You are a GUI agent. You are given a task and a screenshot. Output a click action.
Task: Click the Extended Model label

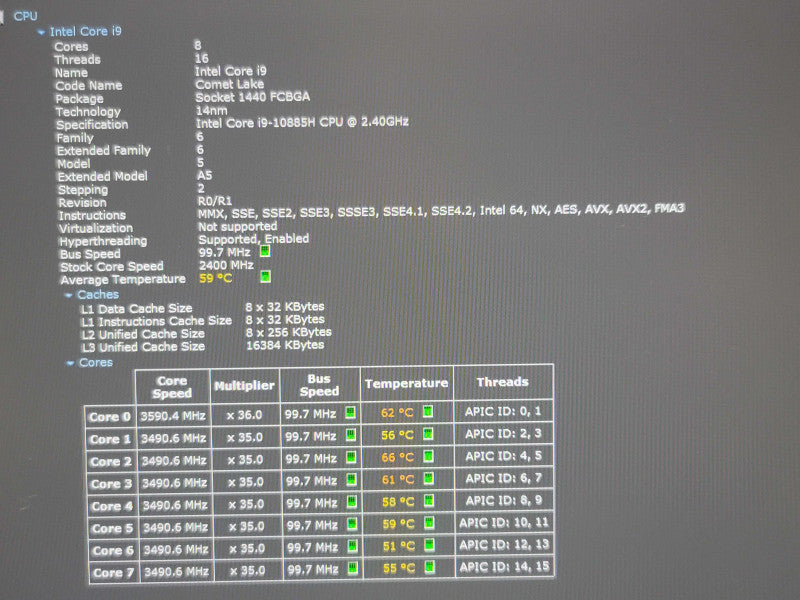tap(103, 177)
